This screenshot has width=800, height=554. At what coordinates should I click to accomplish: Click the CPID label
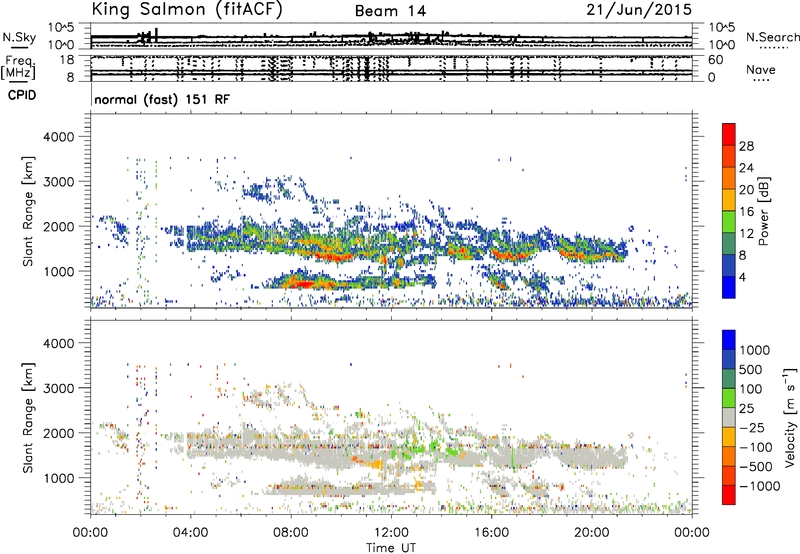22,95
